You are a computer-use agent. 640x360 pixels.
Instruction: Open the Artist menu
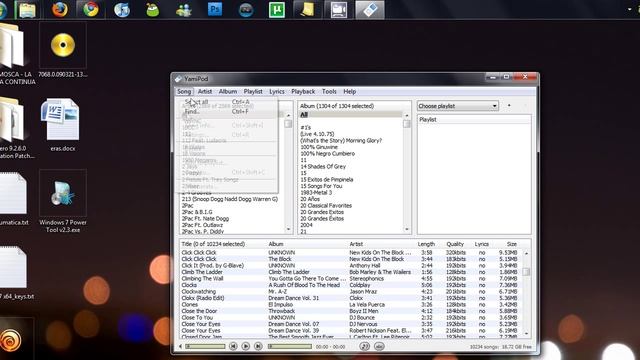(205, 91)
